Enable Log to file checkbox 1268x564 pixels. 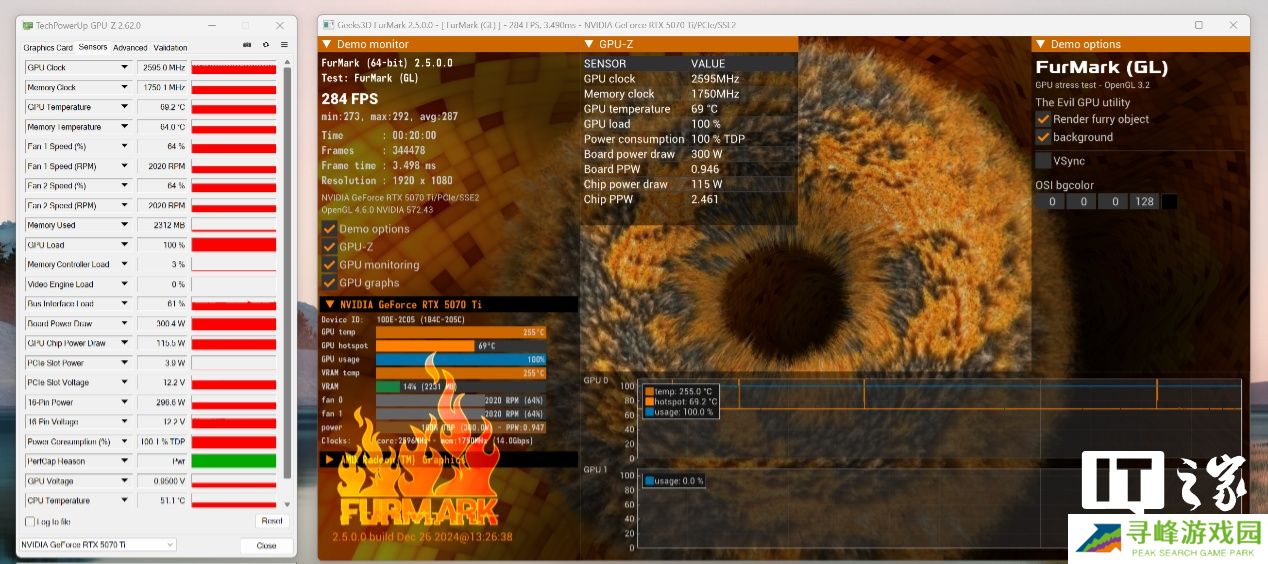29,521
